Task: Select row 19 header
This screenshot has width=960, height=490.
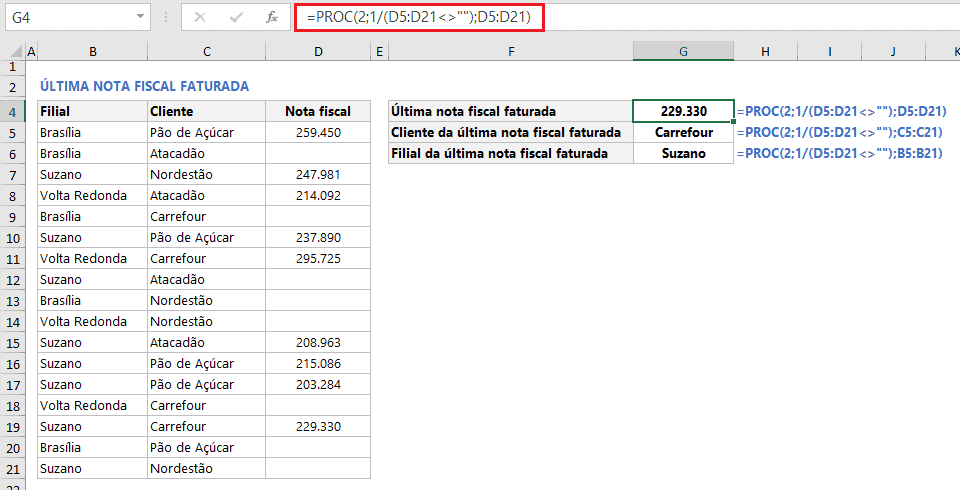Action: click(12, 426)
